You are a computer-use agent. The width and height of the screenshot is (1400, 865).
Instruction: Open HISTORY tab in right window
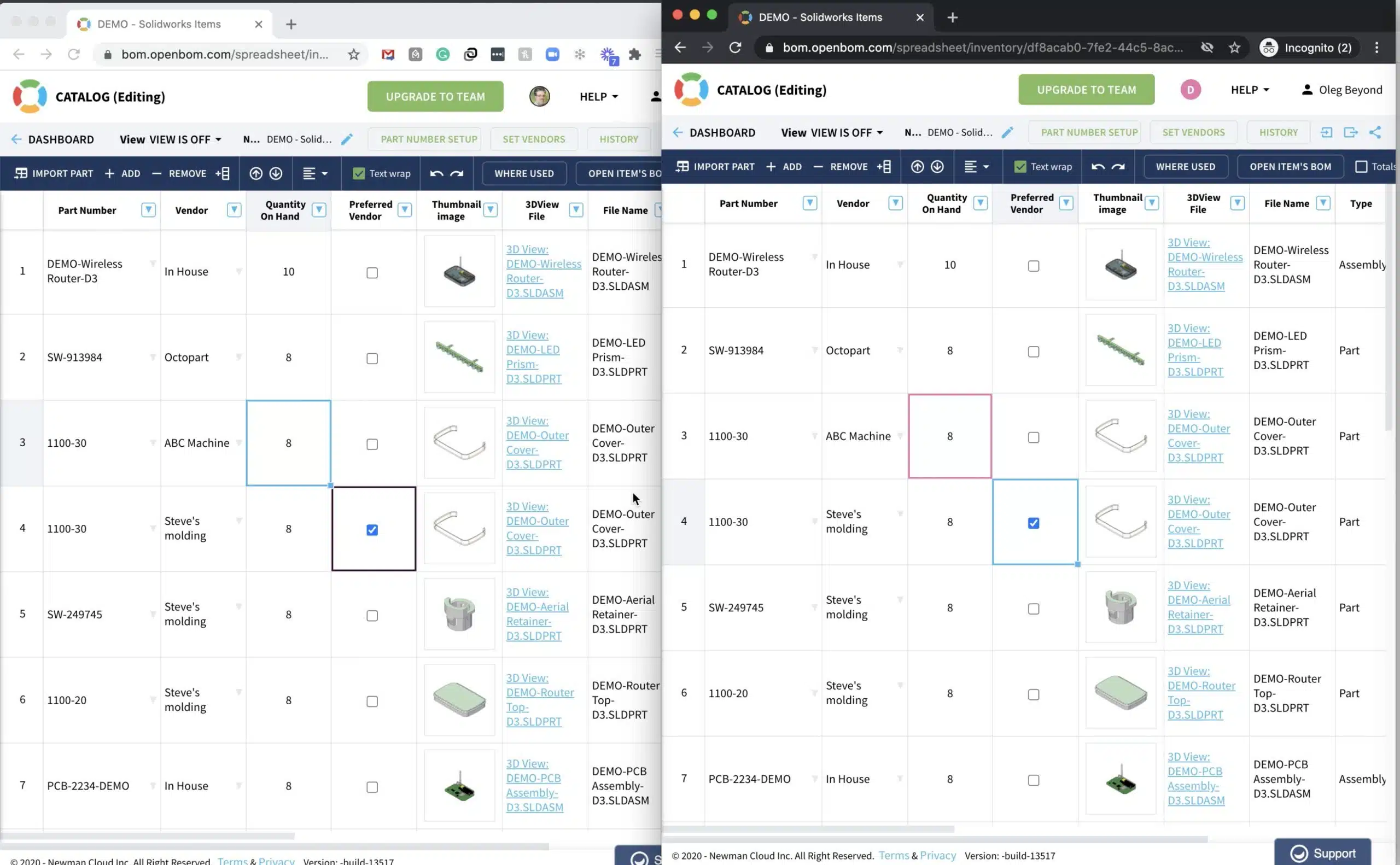click(x=1278, y=133)
